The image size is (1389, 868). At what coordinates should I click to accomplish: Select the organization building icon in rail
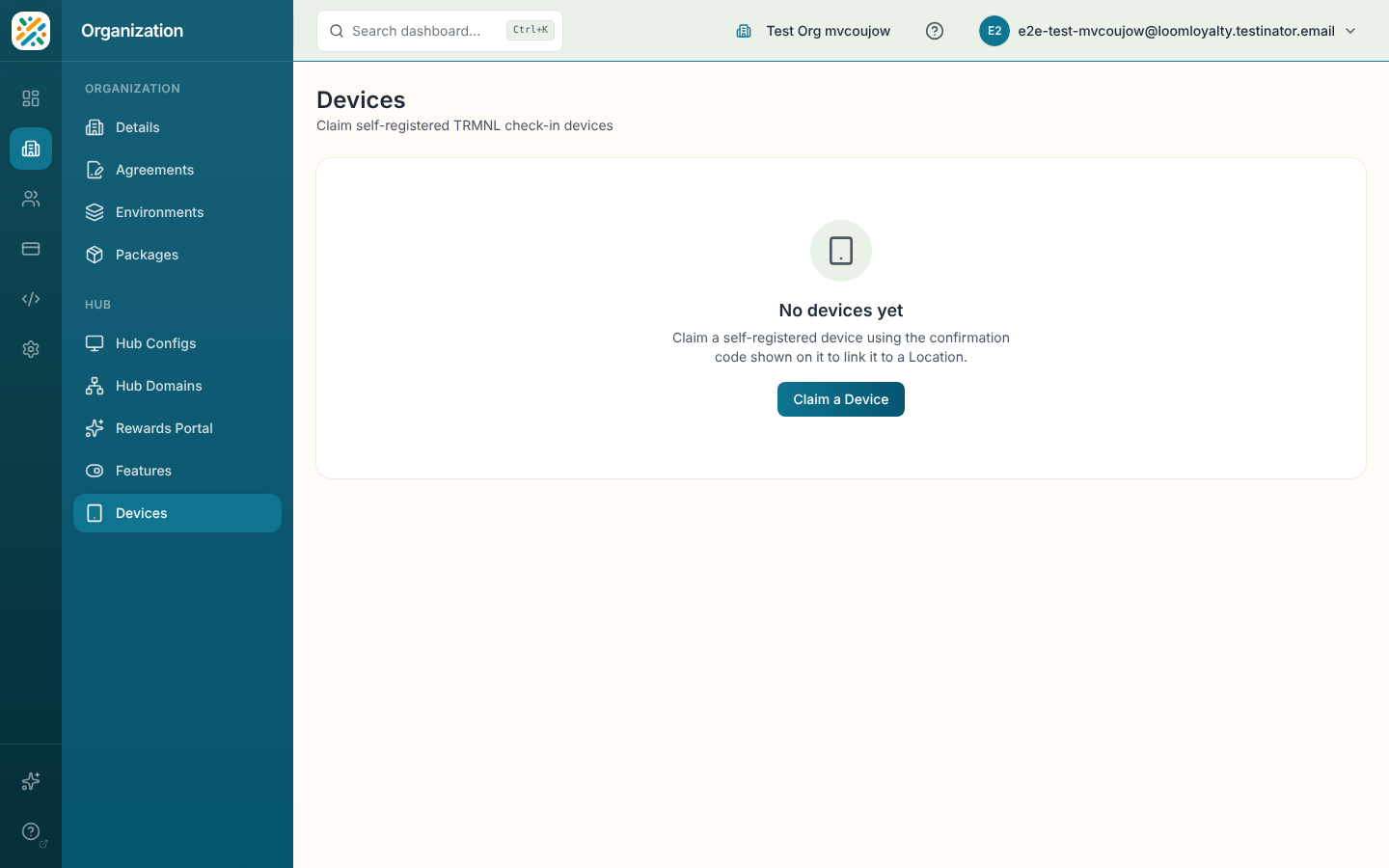(31, 149)
